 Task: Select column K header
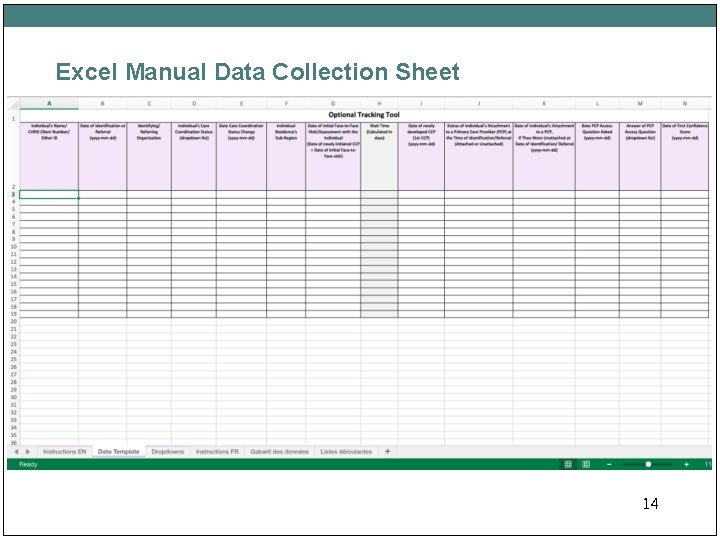(544, 104)
